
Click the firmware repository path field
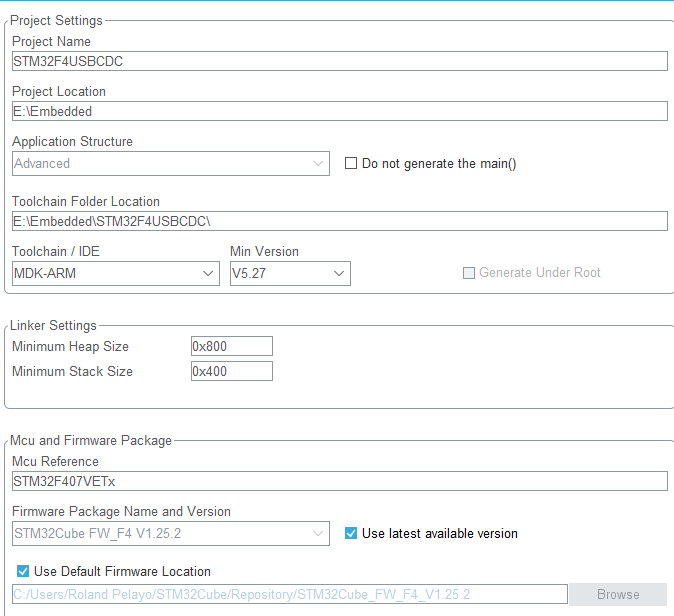[x=290, y=594]
